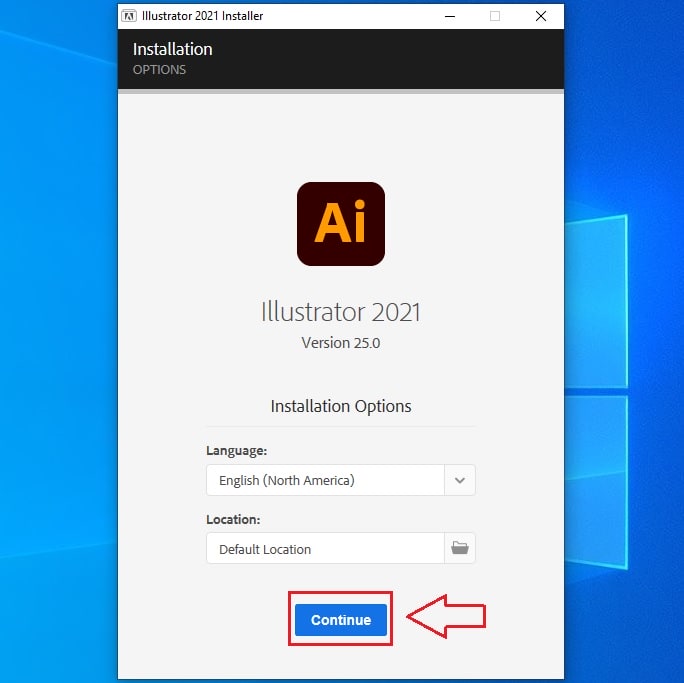Click the 'OPTIONS' subheader text
This screenshot has width=684, height=683.
click(x=159, y=69)
